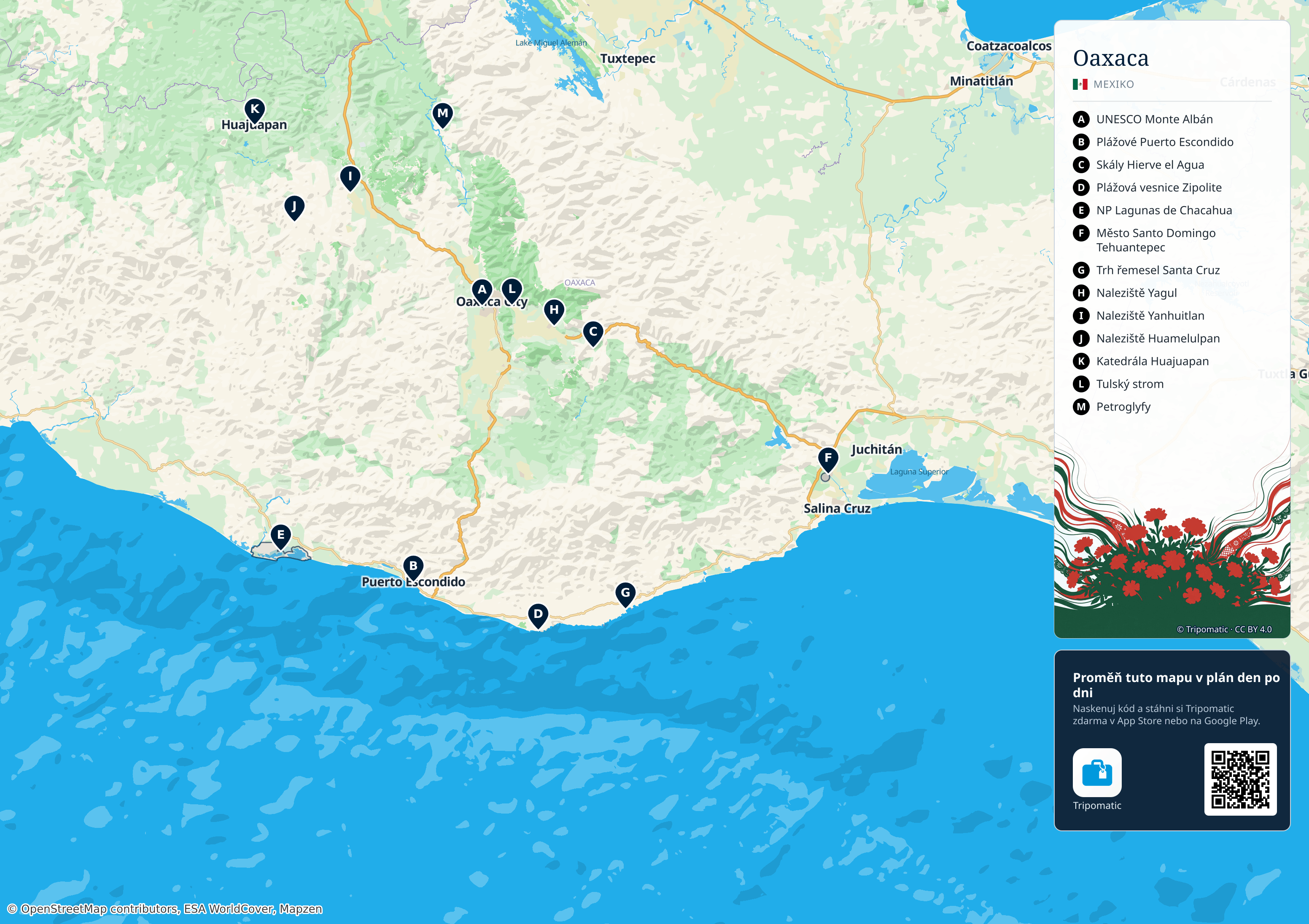1309x924 pixels.
Task: Select 'Plážová vesnice Zipolite' legend entry
Action: (1159, 188)
